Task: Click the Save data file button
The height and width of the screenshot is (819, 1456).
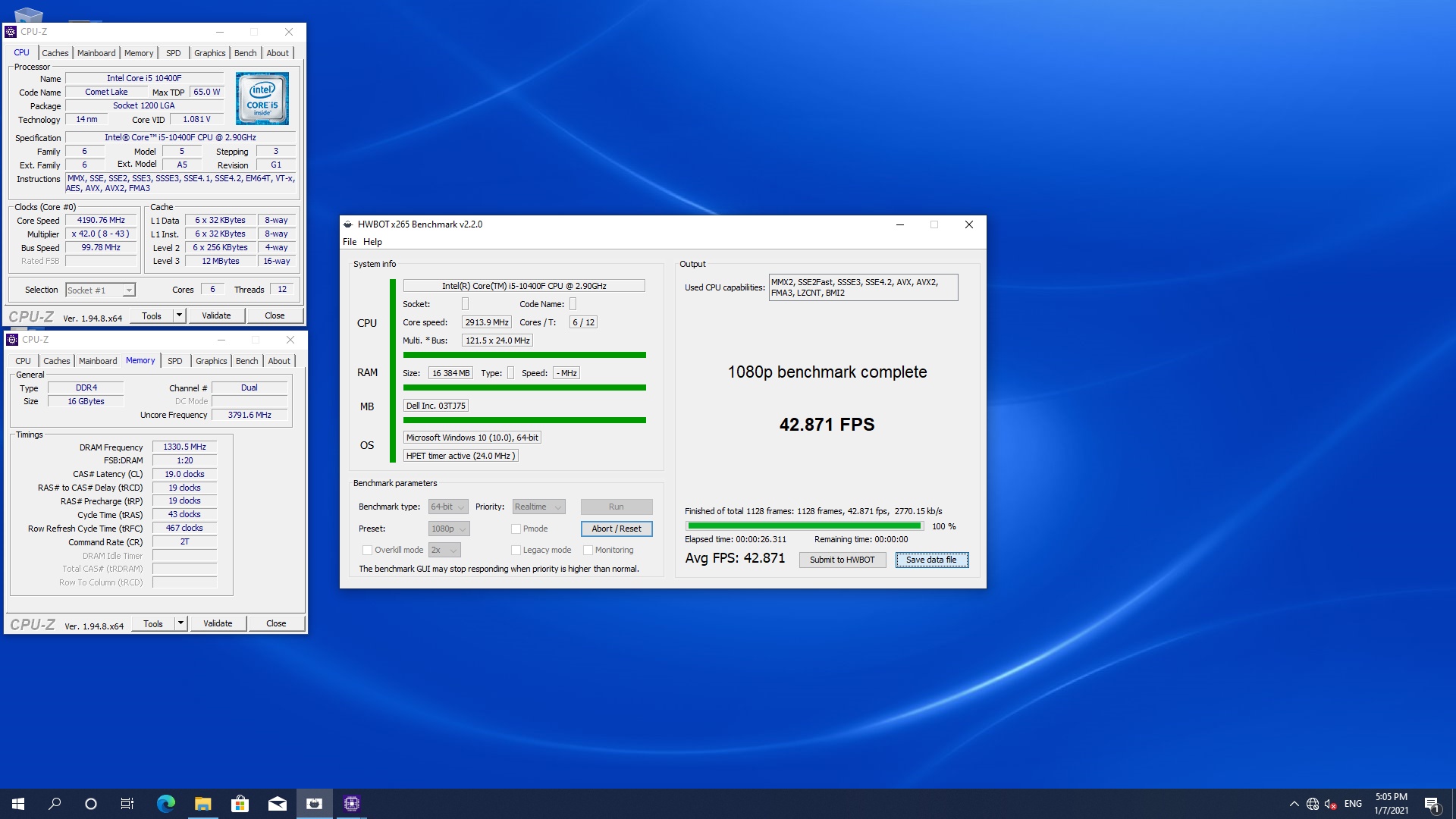Action: [931, 560]
